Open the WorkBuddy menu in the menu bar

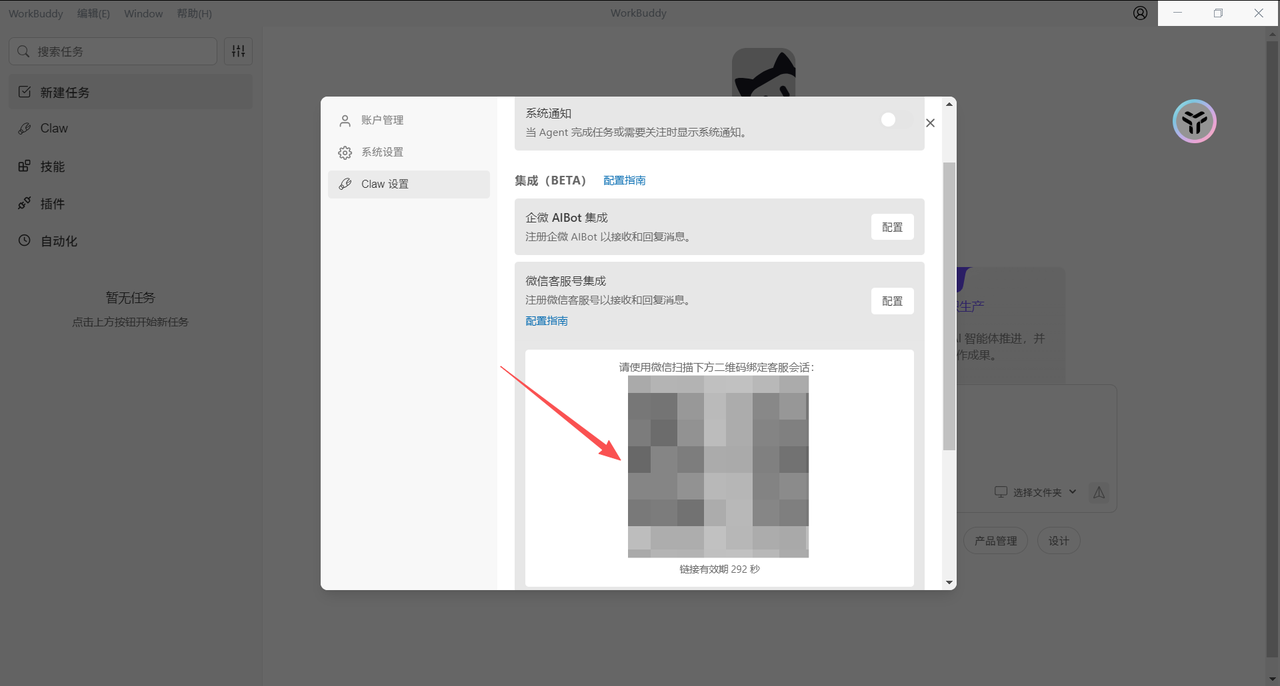tap(38, 14)
